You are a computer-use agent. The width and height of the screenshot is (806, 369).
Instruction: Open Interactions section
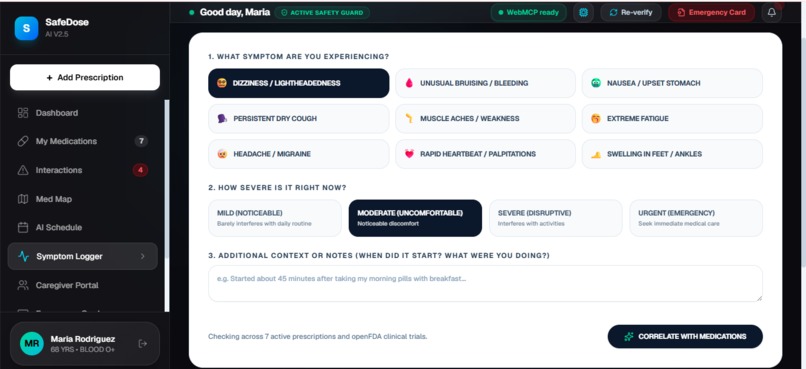(82, 170)
